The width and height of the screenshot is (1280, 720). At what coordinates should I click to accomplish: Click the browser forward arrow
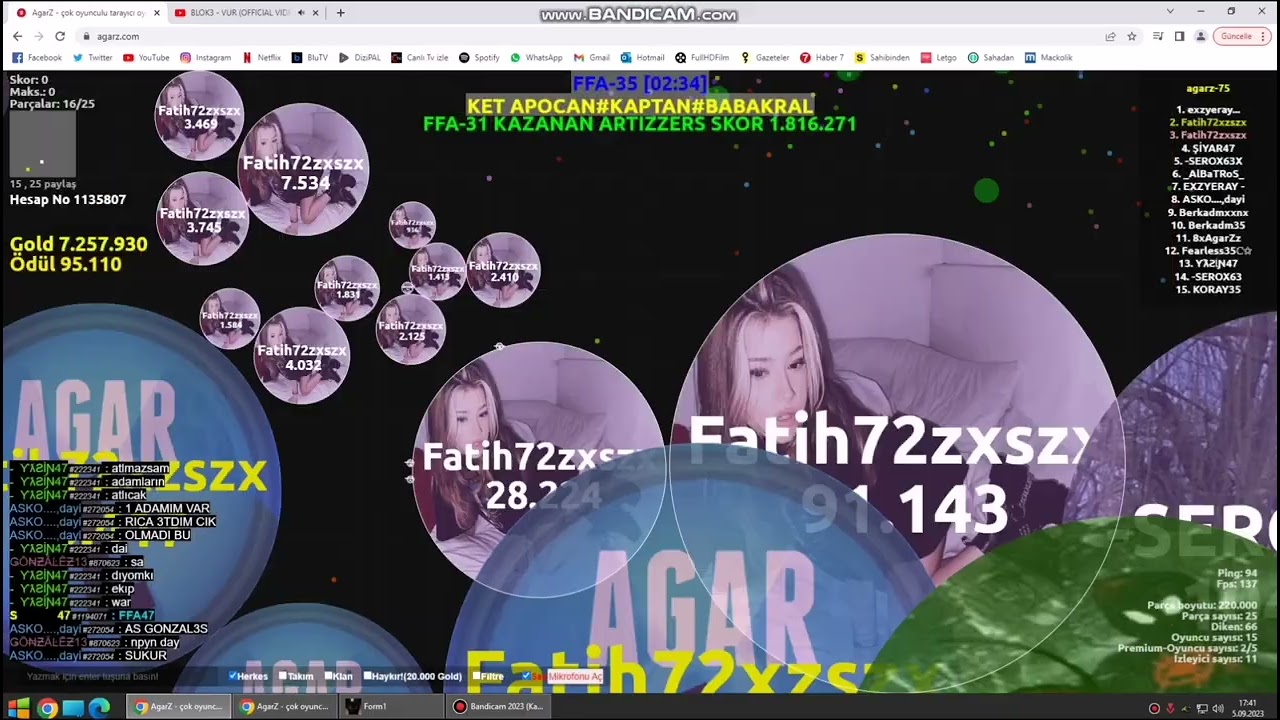[38, 36]
